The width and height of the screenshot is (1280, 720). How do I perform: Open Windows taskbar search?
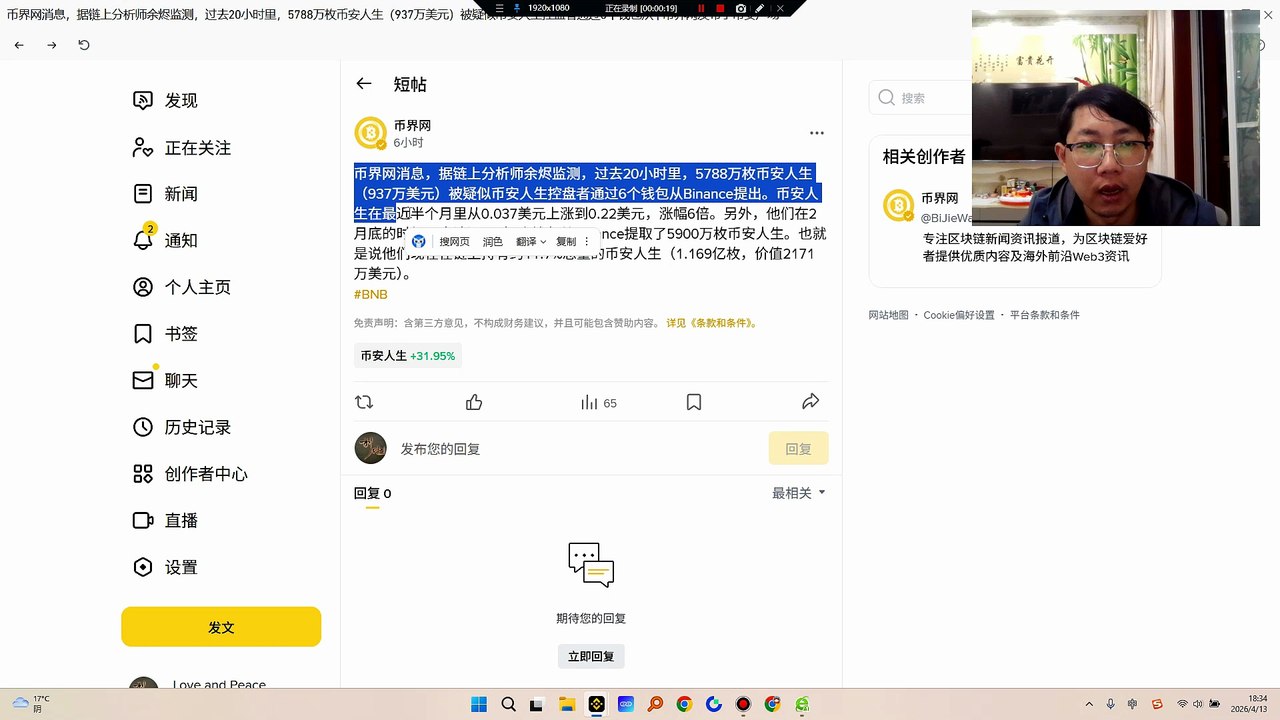coord(508,704)
